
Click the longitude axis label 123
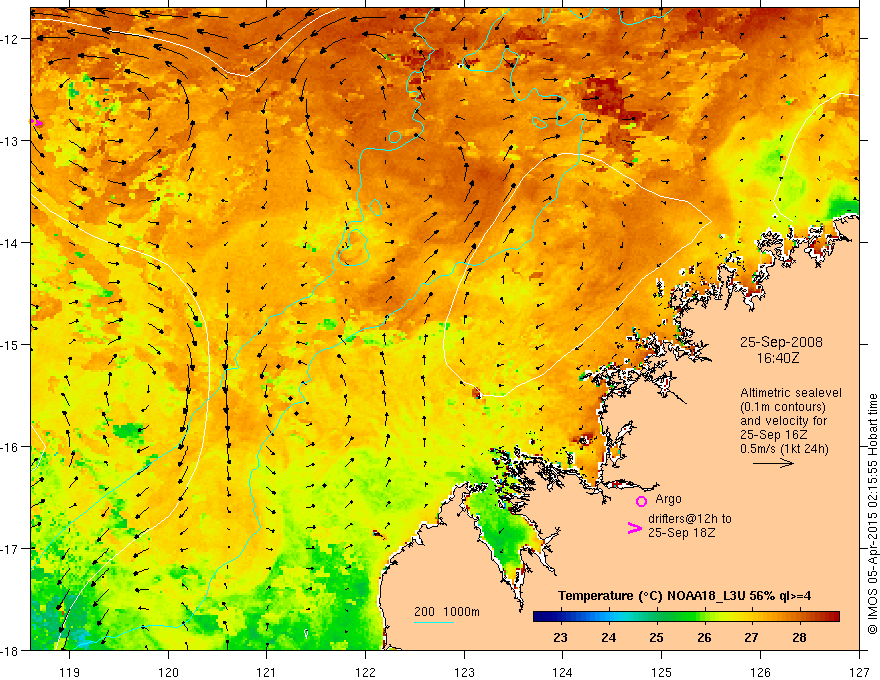point(464,672)
